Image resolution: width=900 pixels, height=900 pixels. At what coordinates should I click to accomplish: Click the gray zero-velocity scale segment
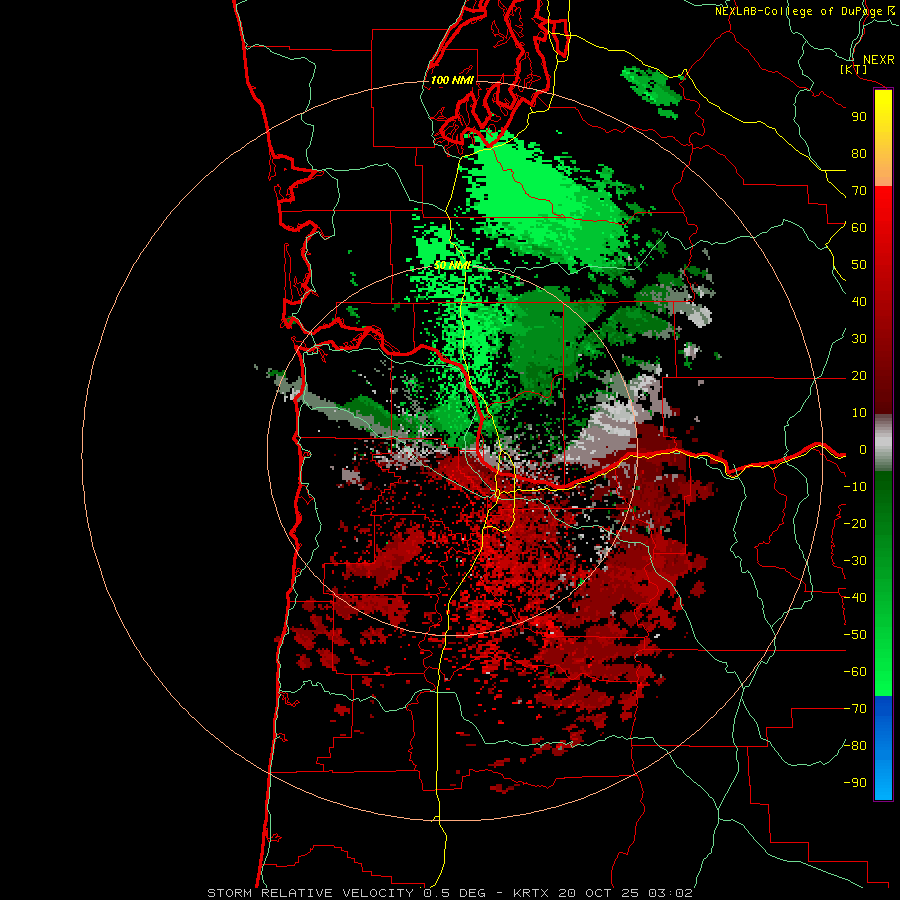pos(883,443)
